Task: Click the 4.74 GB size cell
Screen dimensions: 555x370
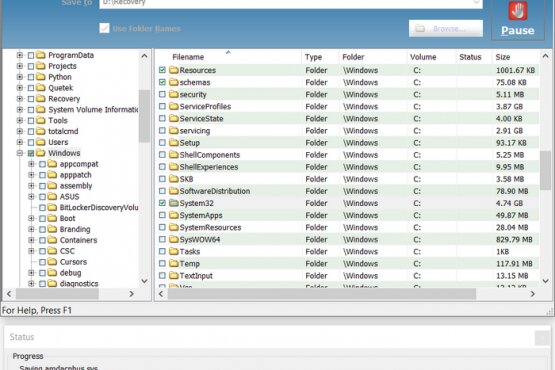Action: pyautogui.click(x=509, y=203)
